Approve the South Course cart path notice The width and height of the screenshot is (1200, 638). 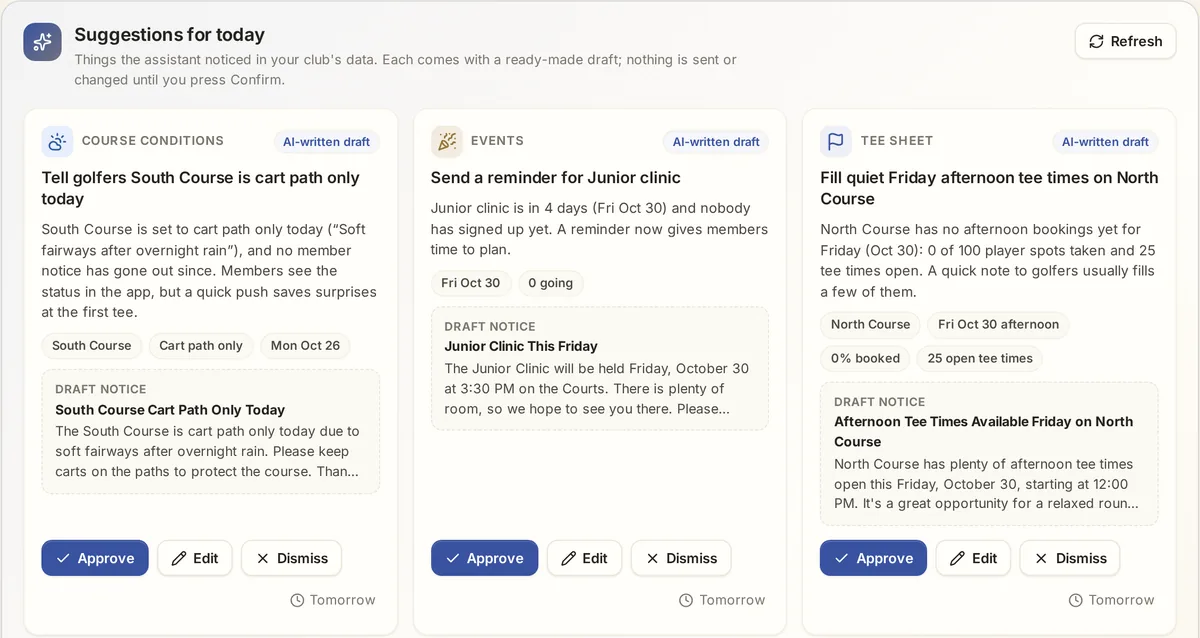click(x=95, y=558)
